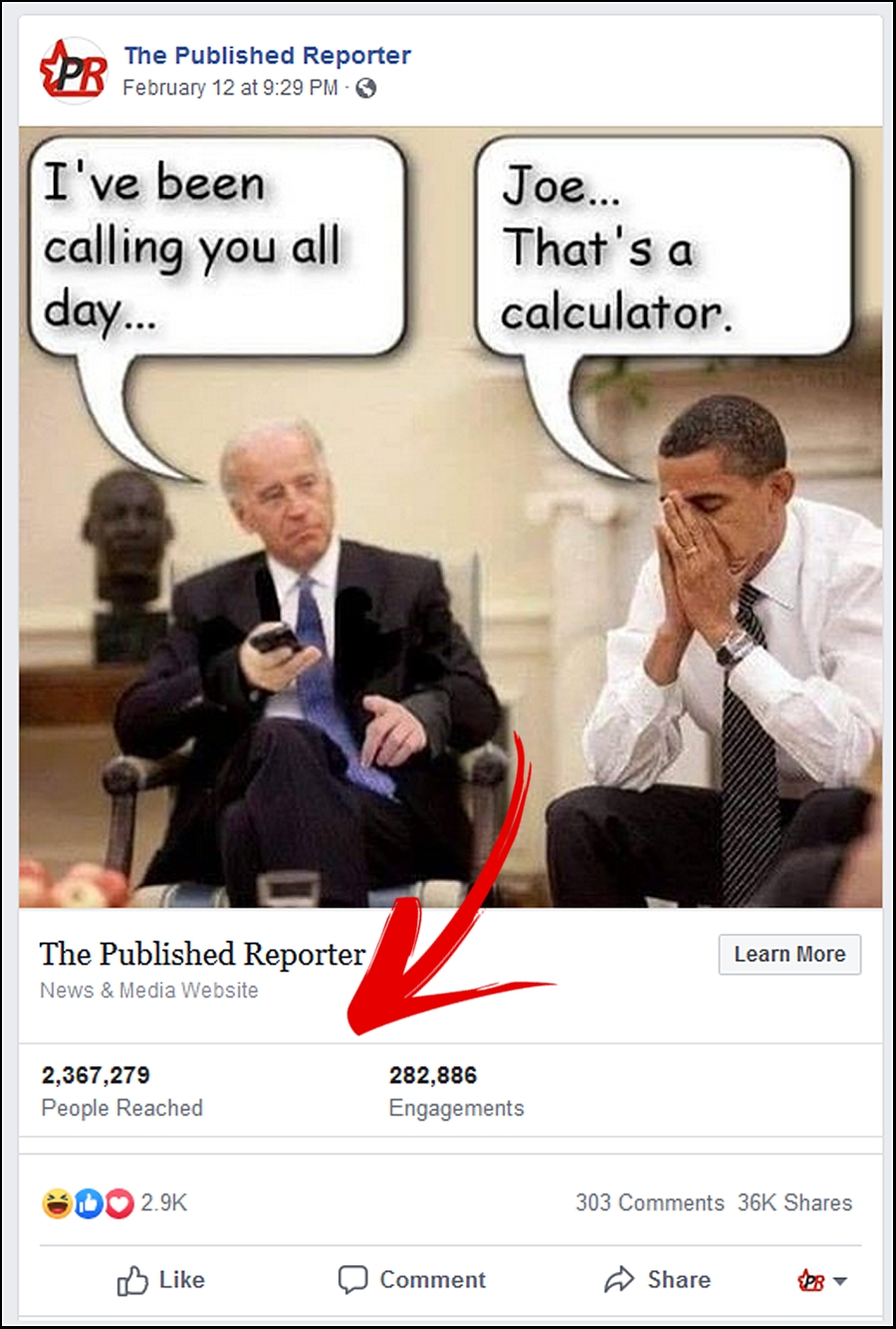896x1329 pixels.
Task: Open the 303 Comments link
Action: (650, 1203)
